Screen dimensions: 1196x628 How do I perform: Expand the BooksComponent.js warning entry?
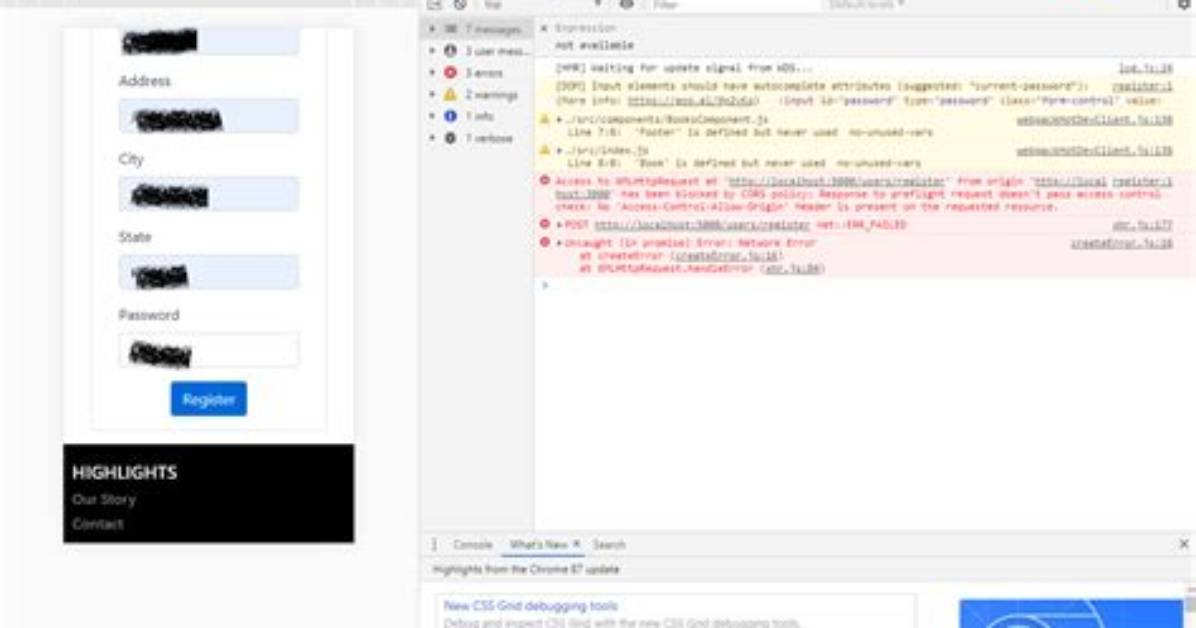(x=559, y=120)
